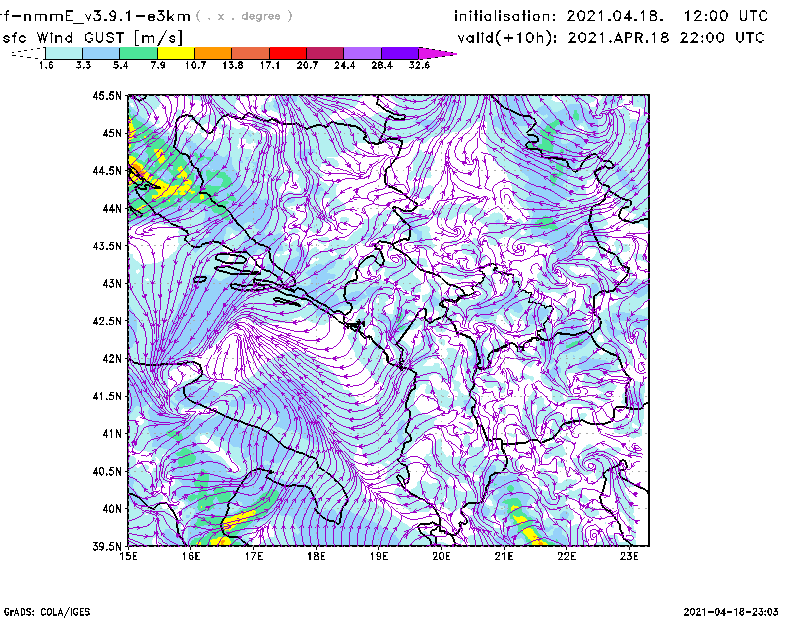Viewport: 800px width, 618px height.
Task: Click the light cyan 1.6–3.3 legend swatch
Action: click(x=64, y=53)
